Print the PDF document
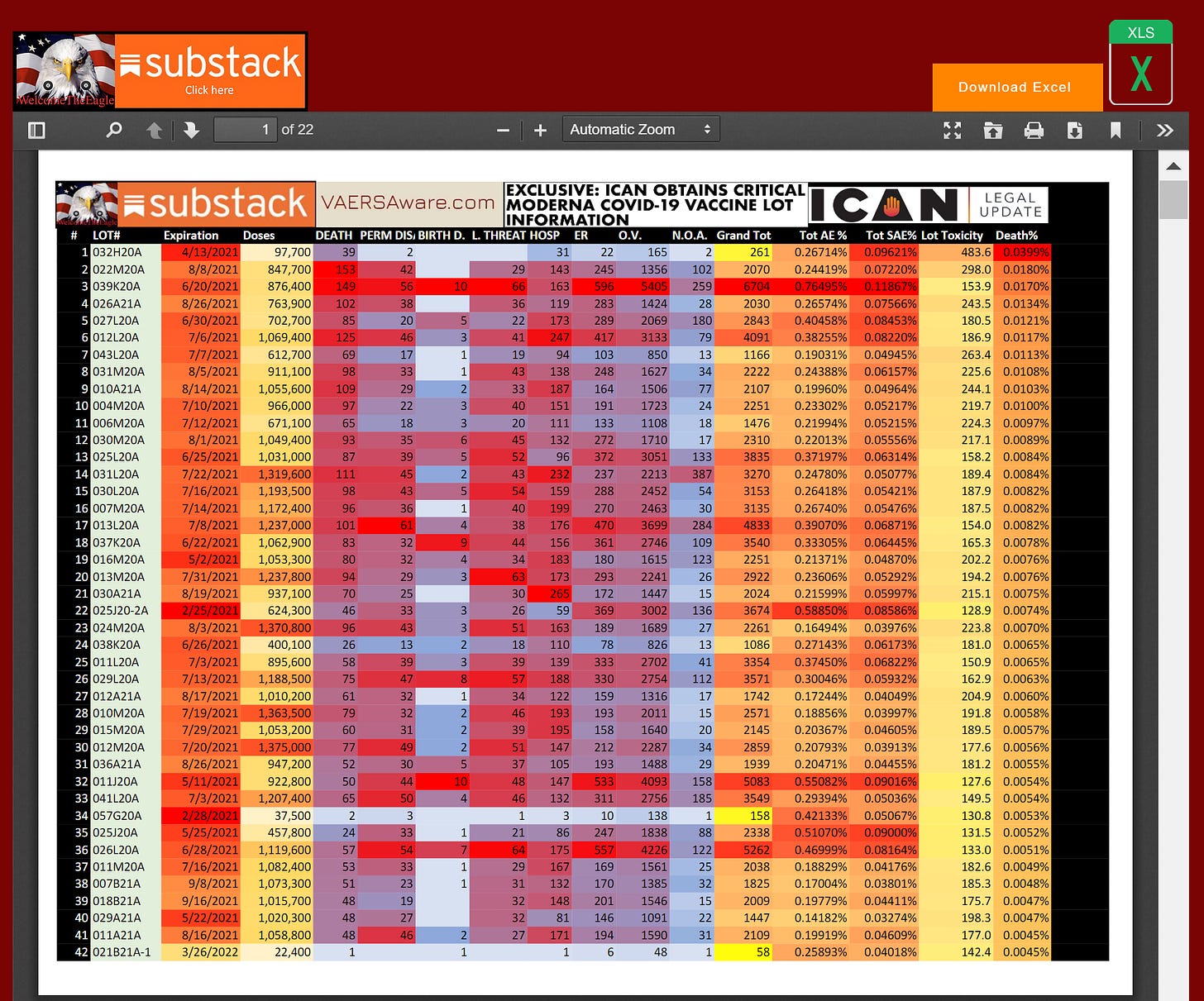Viewport: 1204px width, 1001px height. [x=1034, y=130]
